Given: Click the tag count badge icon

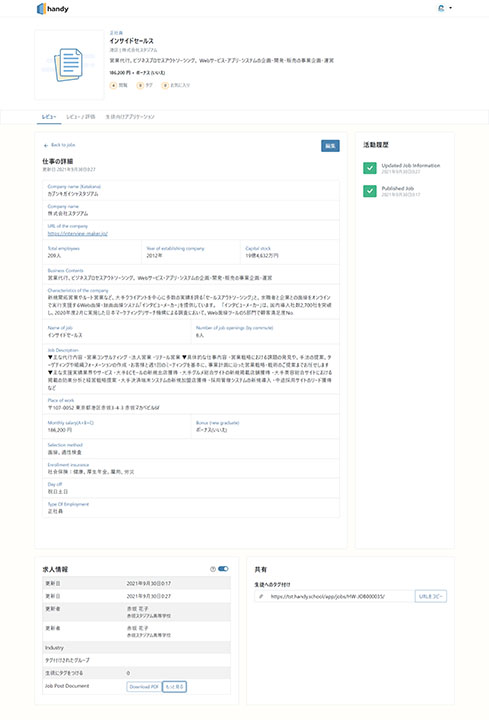Looking at the screenshot, I should 140,85.
